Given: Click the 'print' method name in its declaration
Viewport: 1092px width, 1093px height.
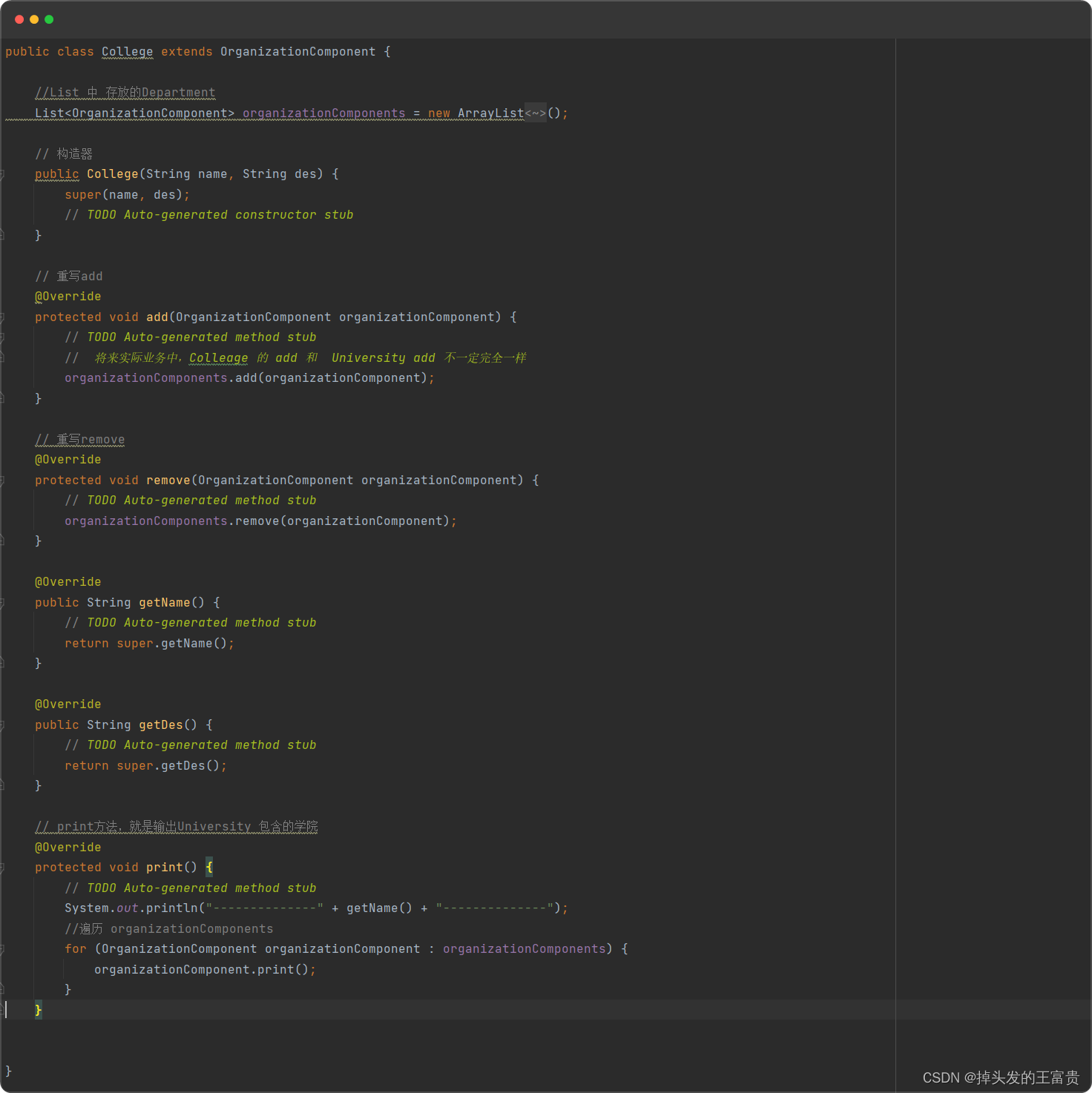Looking at the screenshot, I should 165,868.
